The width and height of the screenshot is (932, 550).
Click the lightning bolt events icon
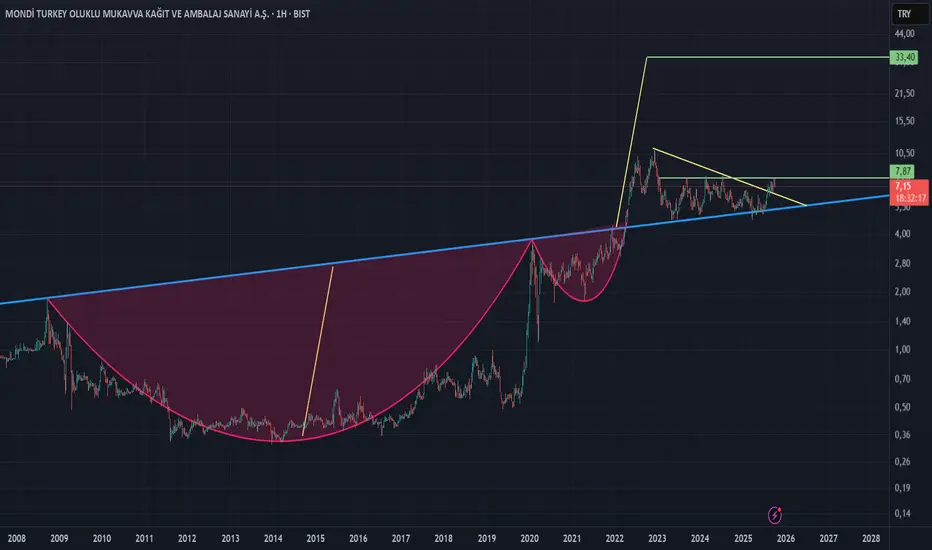(774, 515)
